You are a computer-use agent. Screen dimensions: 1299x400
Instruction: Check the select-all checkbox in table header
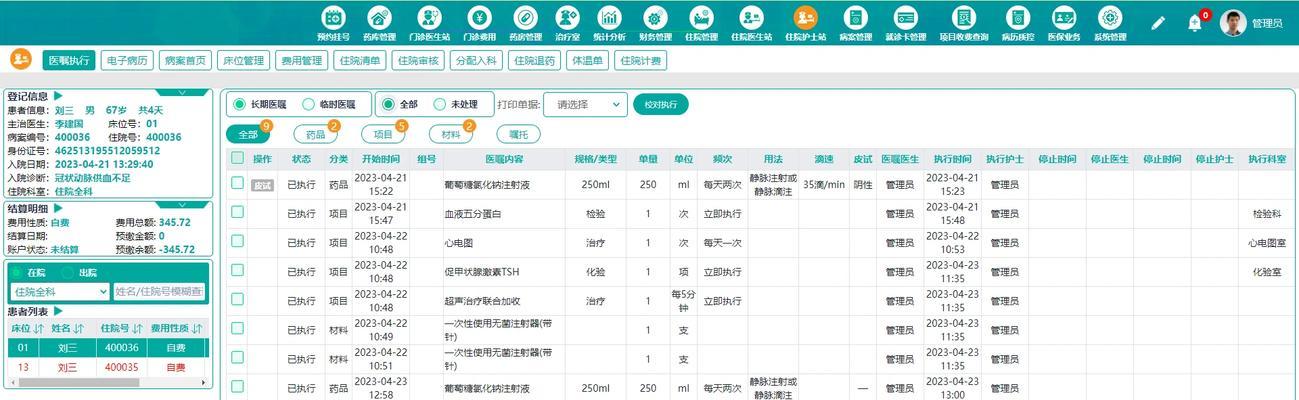point(237,158)
